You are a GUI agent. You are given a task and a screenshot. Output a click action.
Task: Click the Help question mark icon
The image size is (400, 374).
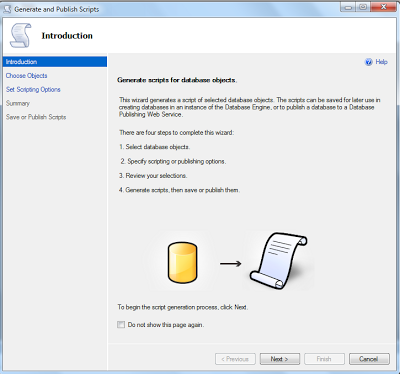tap(368, 62)
